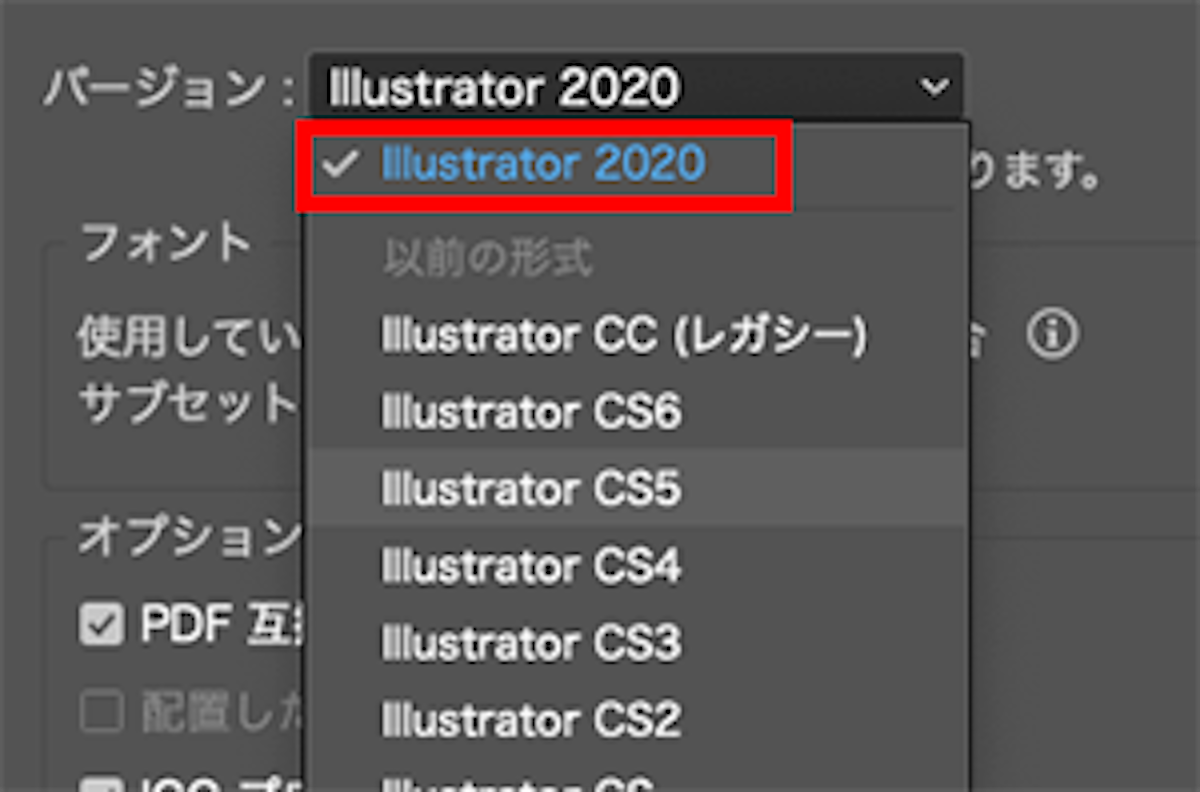Choose Illustrator CC (レガシー) format
This screenshot has height=792, width=1200.
(x=620, y=335)
